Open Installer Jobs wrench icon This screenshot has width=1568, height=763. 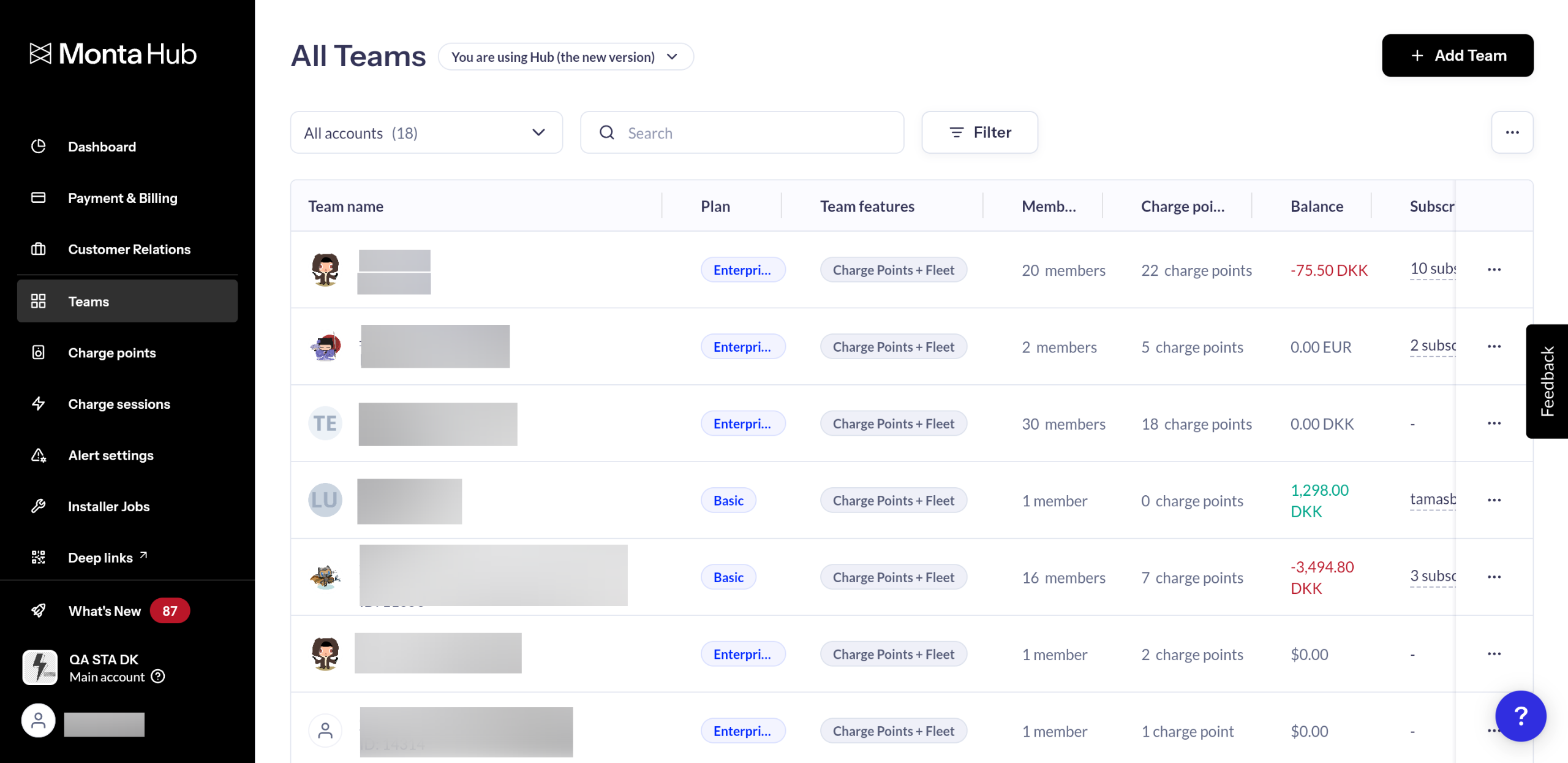point(38,506)
